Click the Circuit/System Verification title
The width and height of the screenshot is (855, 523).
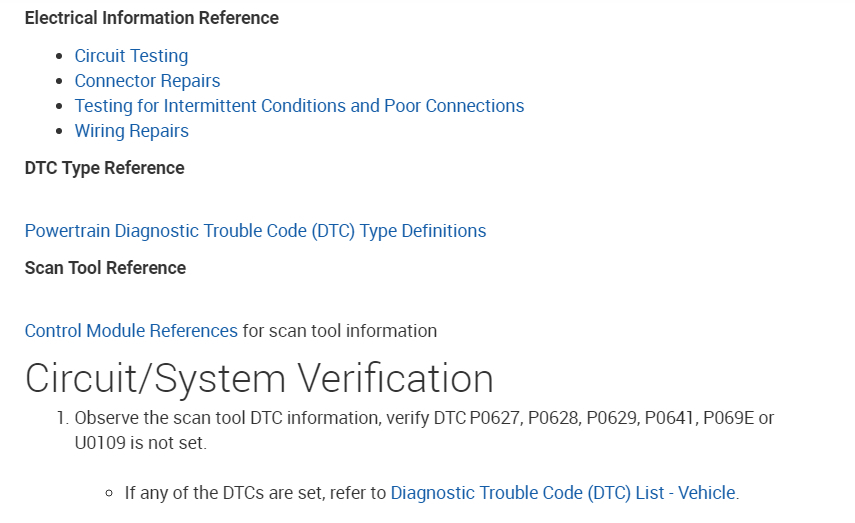point(259,379)
